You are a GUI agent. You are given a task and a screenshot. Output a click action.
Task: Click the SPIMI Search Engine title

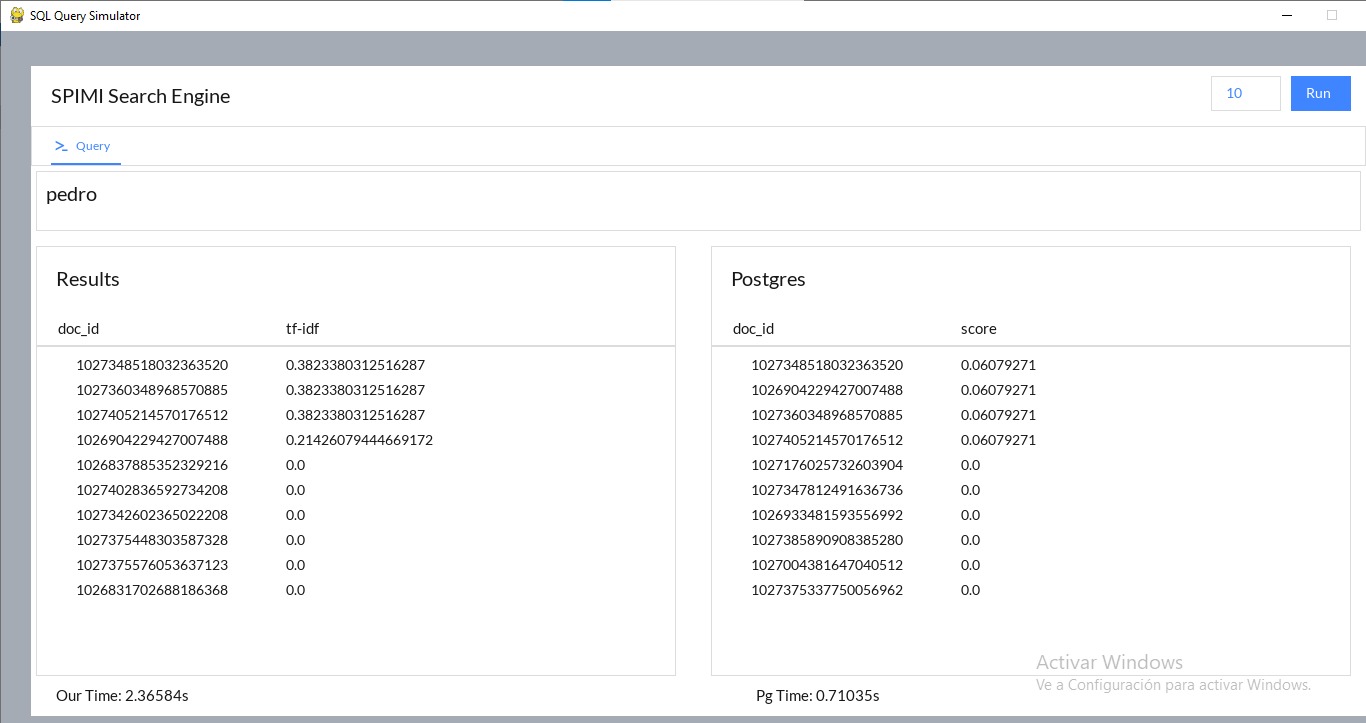pos(141,96)
